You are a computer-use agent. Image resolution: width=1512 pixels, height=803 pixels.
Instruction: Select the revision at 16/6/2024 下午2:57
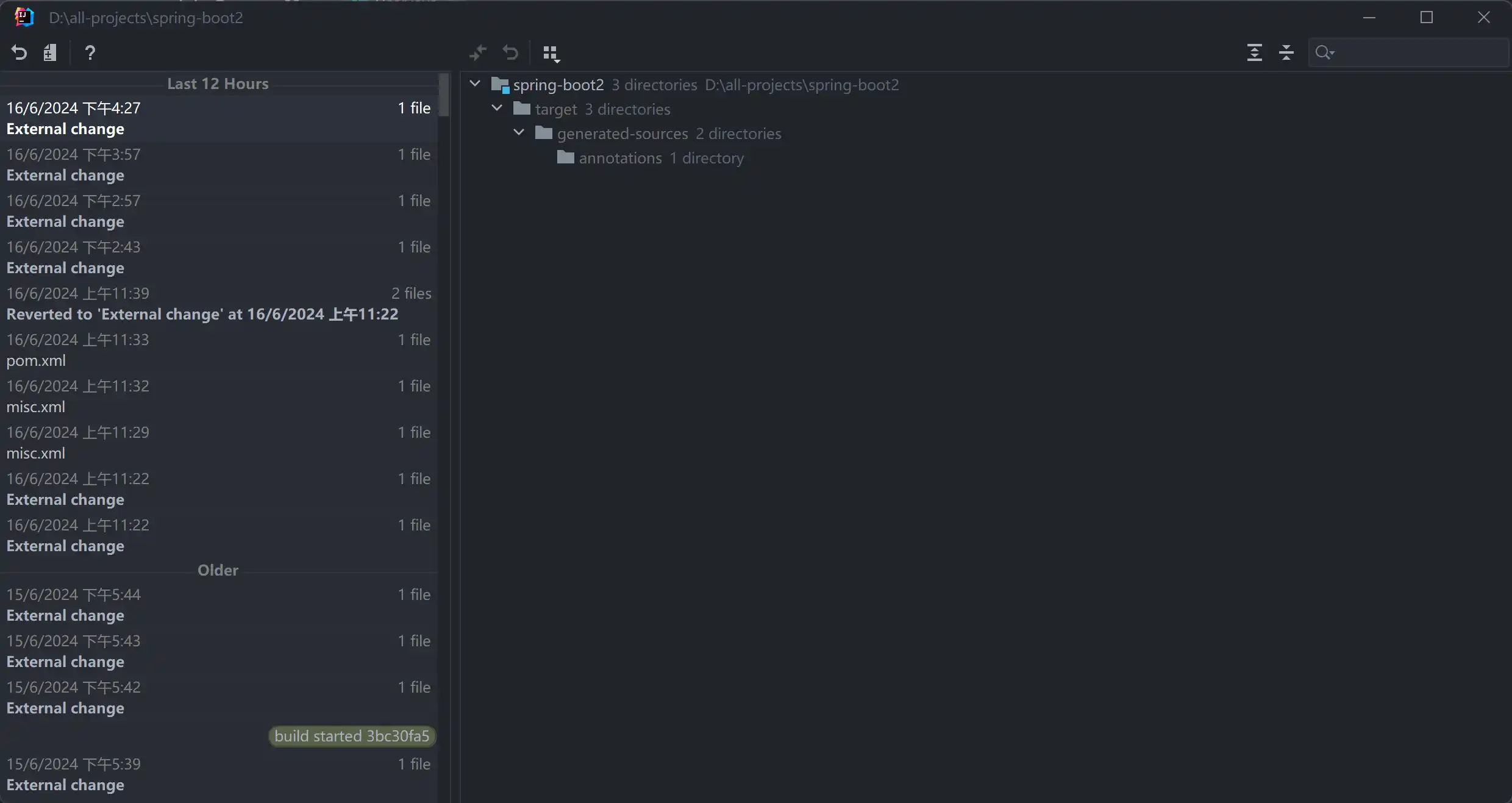(x=218, y=211)
